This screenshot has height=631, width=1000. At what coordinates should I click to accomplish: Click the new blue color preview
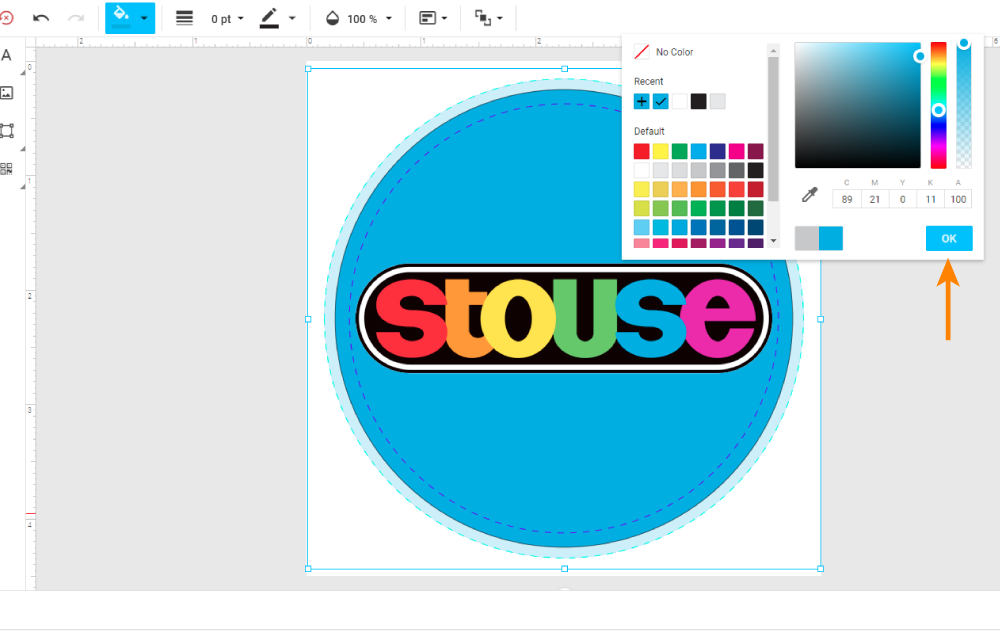coord(831,239)
